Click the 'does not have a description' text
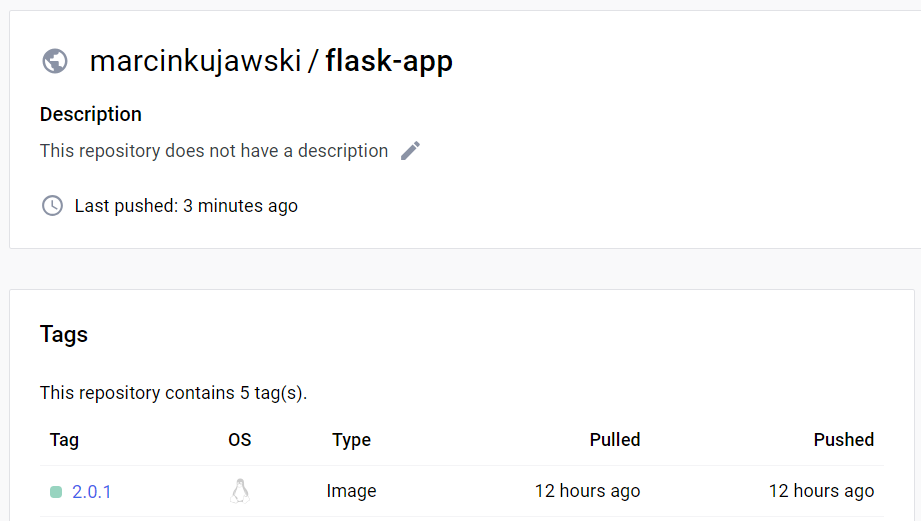The image size is (921, 521). (214, 151)
